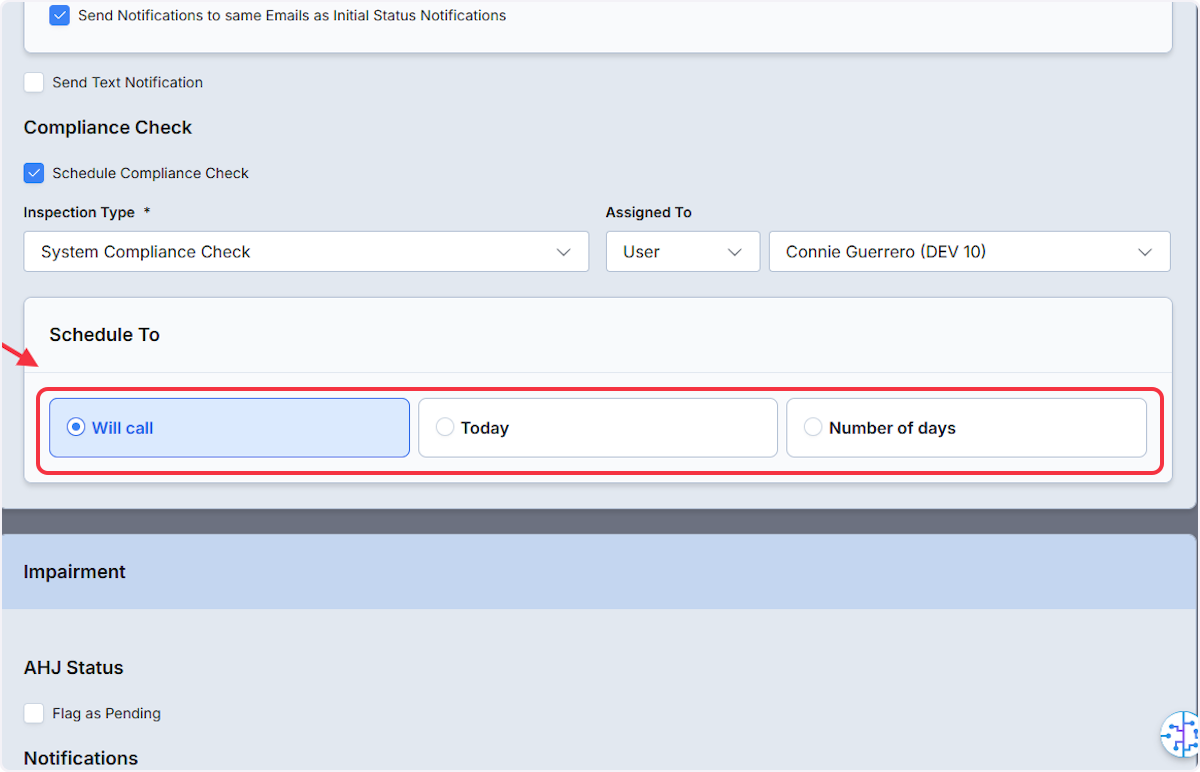Viewport: 1200px width, 772px height.
Task: Open the circuit-icon assistant widget
Action: point(1180,735)
